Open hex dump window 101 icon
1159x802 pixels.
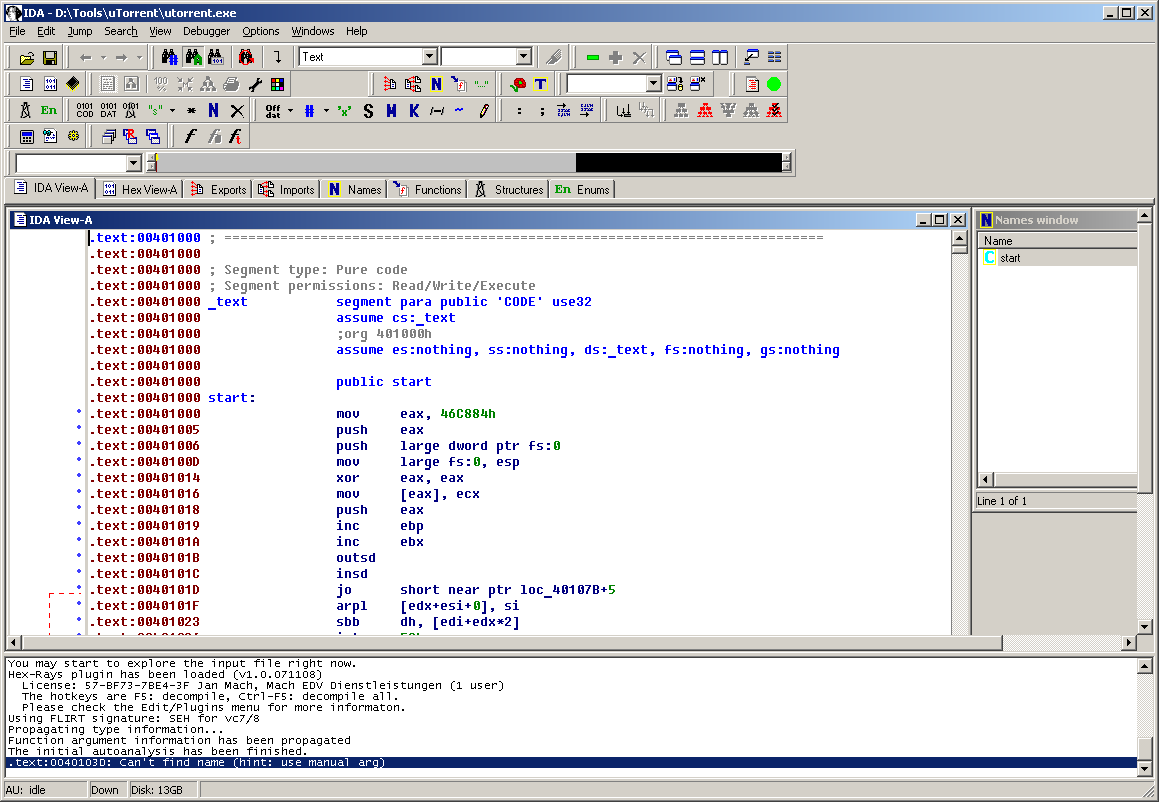[x=50, y=84]
